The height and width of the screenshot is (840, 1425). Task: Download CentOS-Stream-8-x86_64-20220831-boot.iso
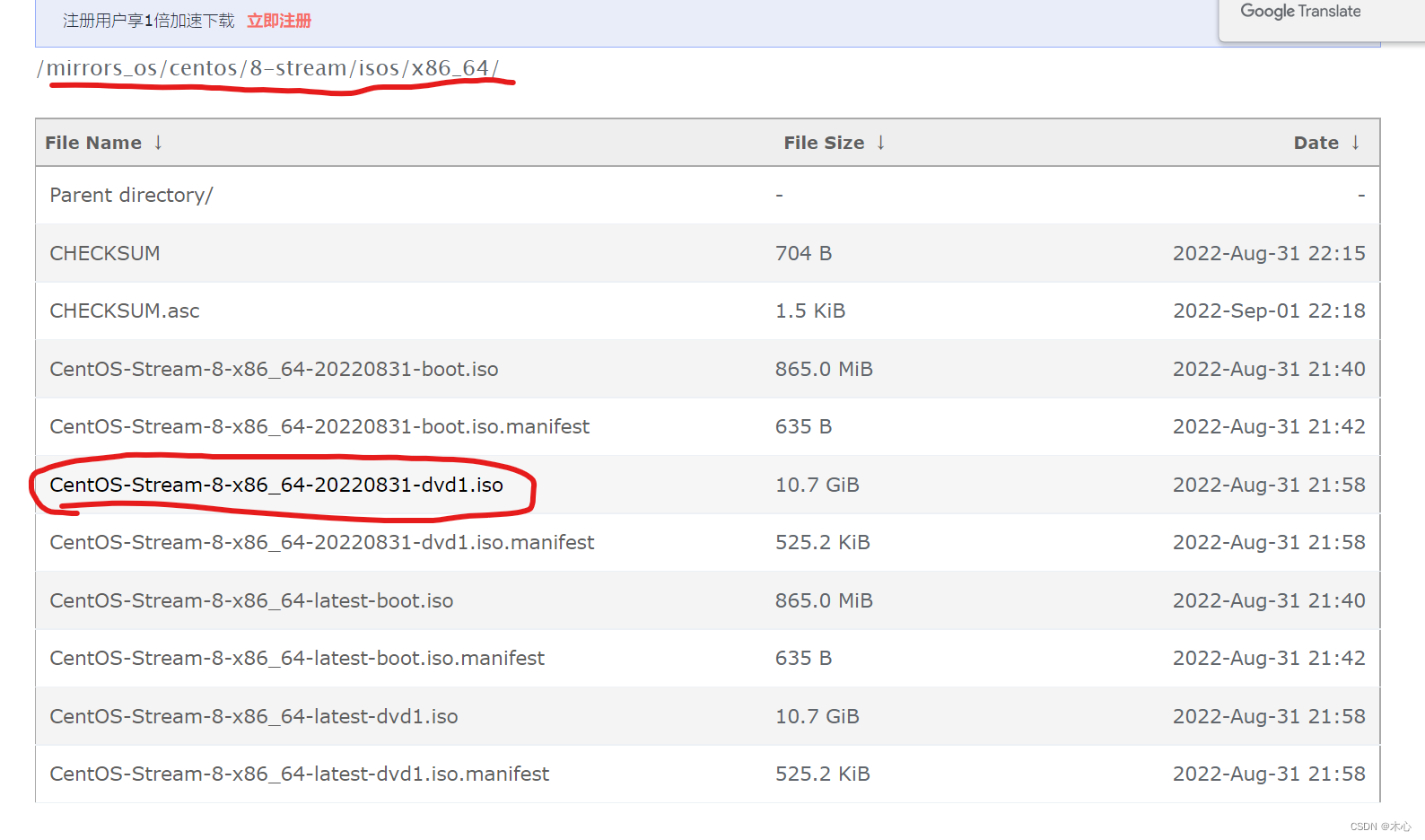[274, 369]
